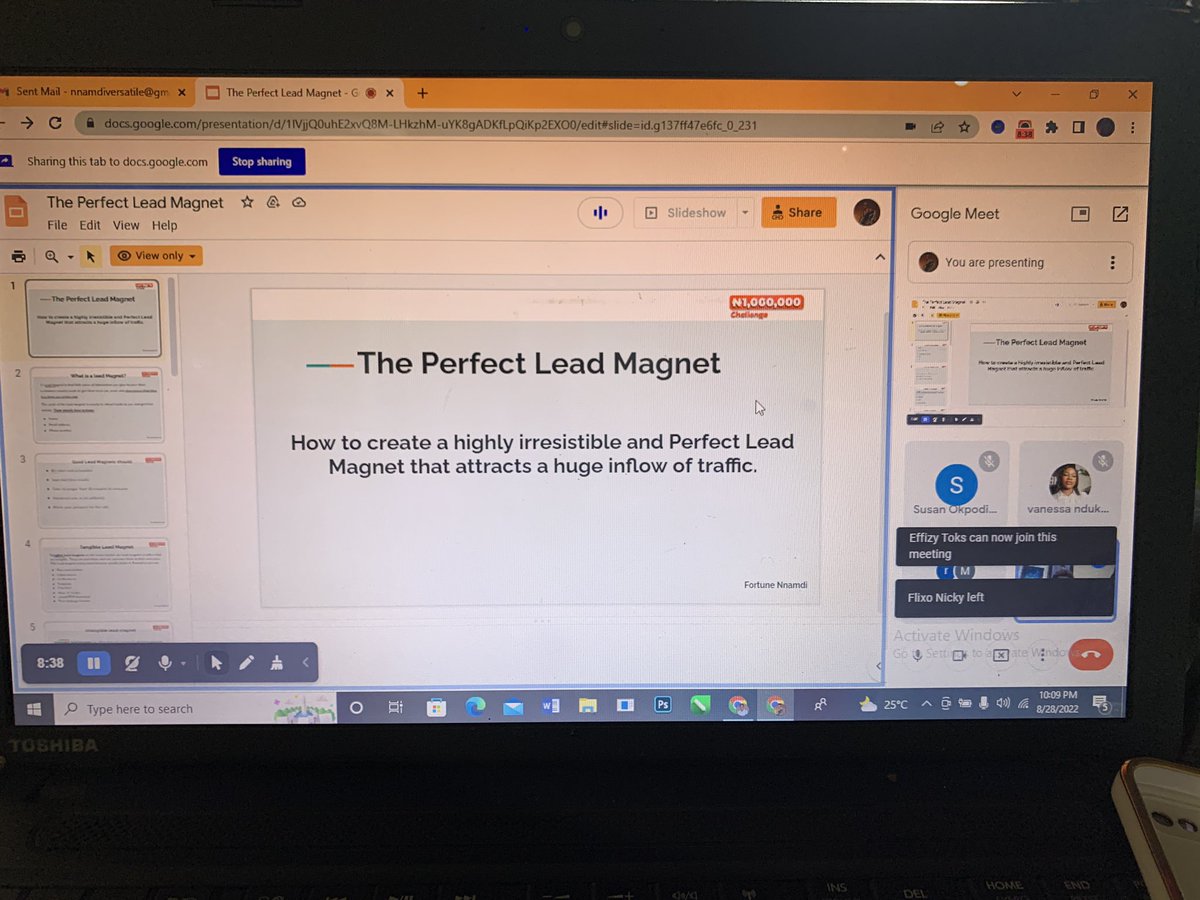The width and height of the screenshot is (1200, 900).
Task: Click the zoom magnifier tool in Slides
Action: (51, 256)
